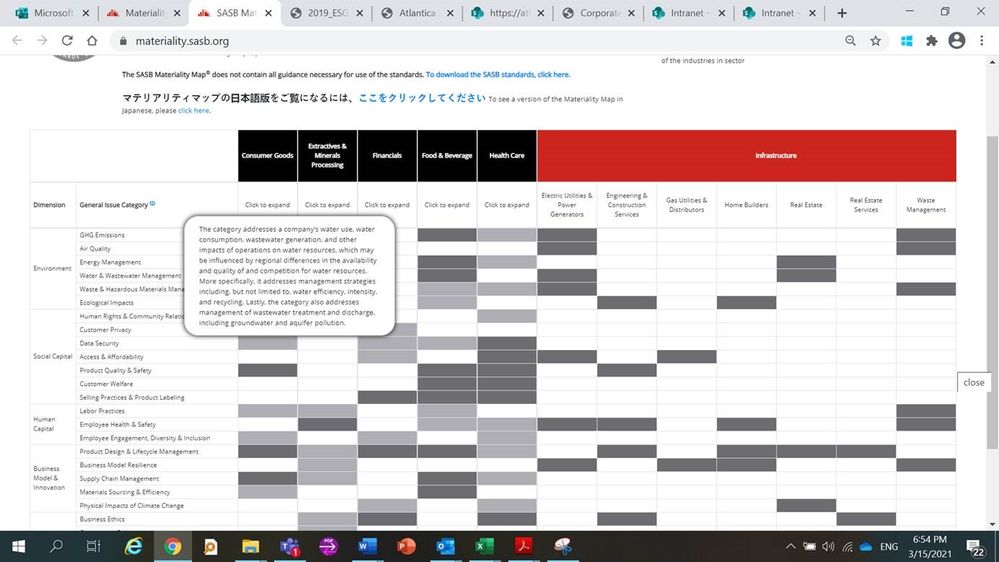Image resolution: width=999 pixels, height=562 pixels.
Task: Open the zoom magnifier in address bar
Action: coord(851,41)
